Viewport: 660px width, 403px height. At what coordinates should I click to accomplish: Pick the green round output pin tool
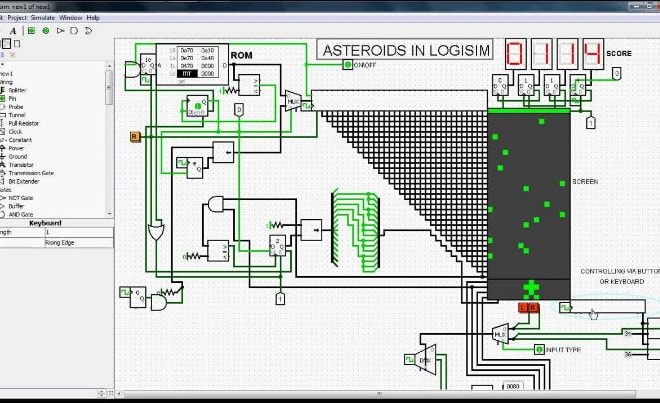pos(46,31)
